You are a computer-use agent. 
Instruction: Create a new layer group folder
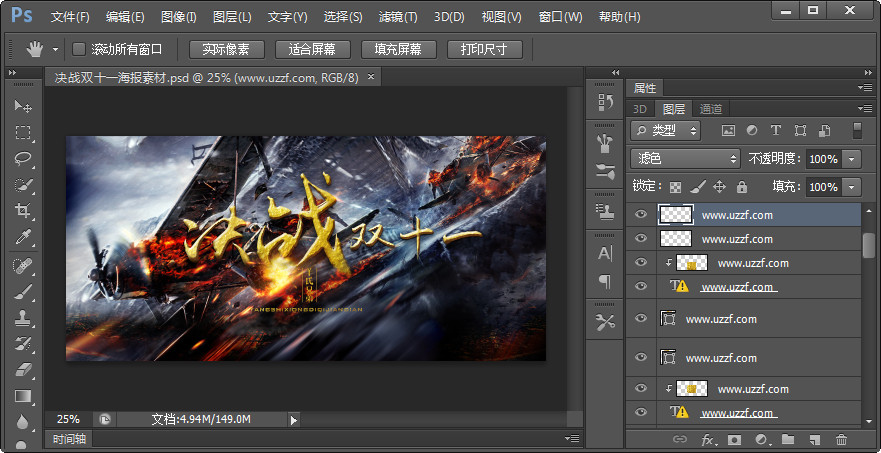788,439
